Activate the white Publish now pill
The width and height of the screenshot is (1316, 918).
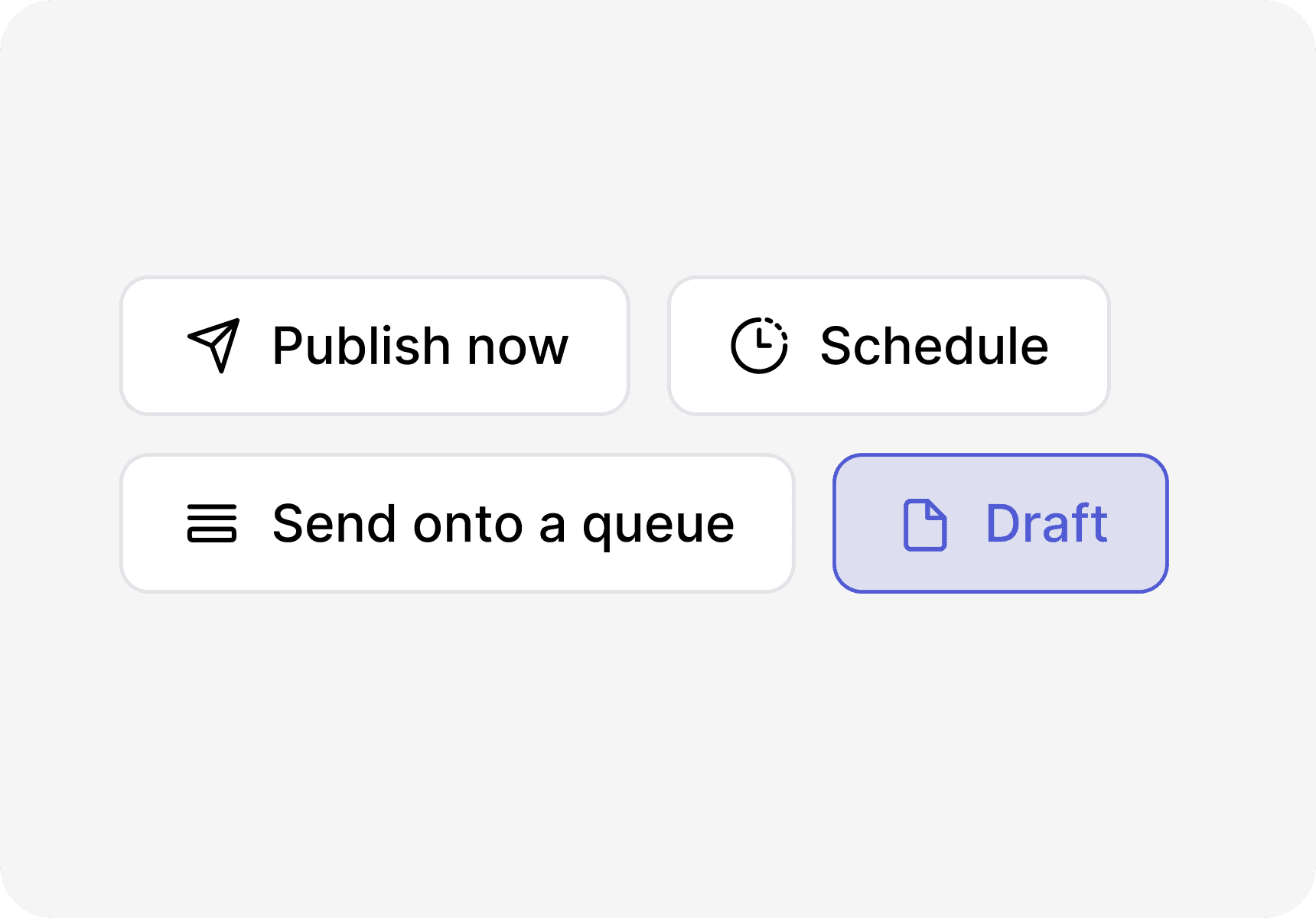click(375, 346)
